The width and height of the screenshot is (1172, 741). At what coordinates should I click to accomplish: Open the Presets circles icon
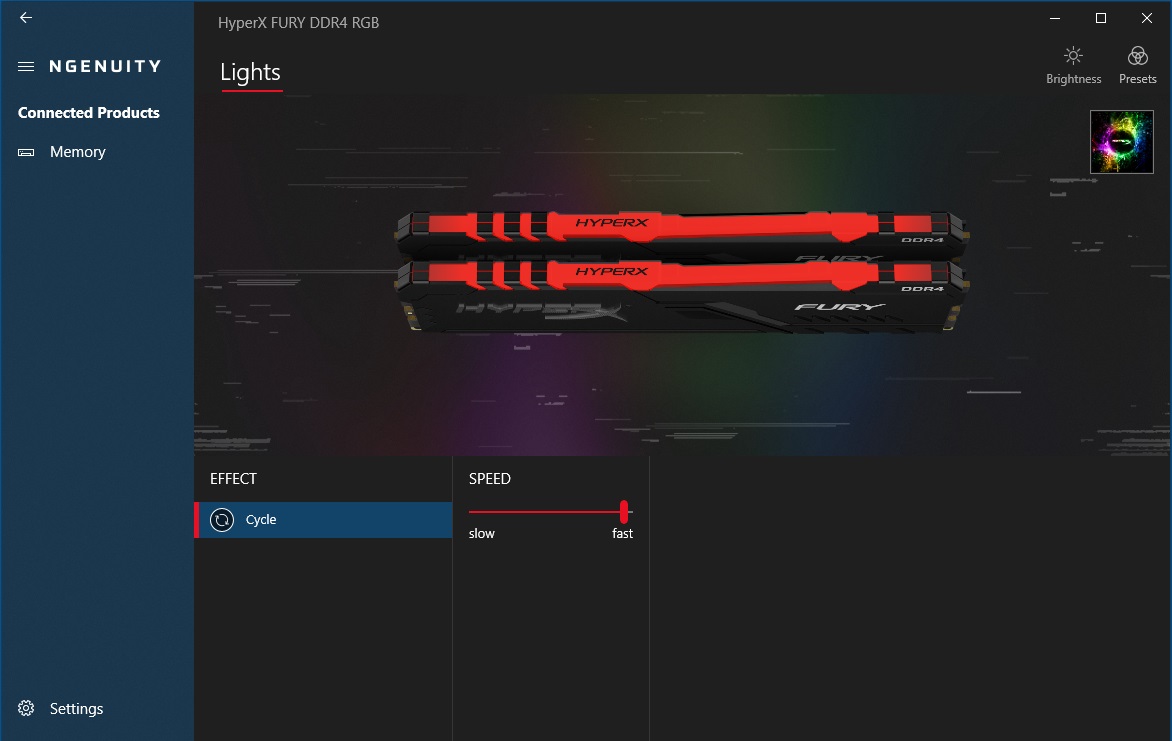coord(1138,56)
